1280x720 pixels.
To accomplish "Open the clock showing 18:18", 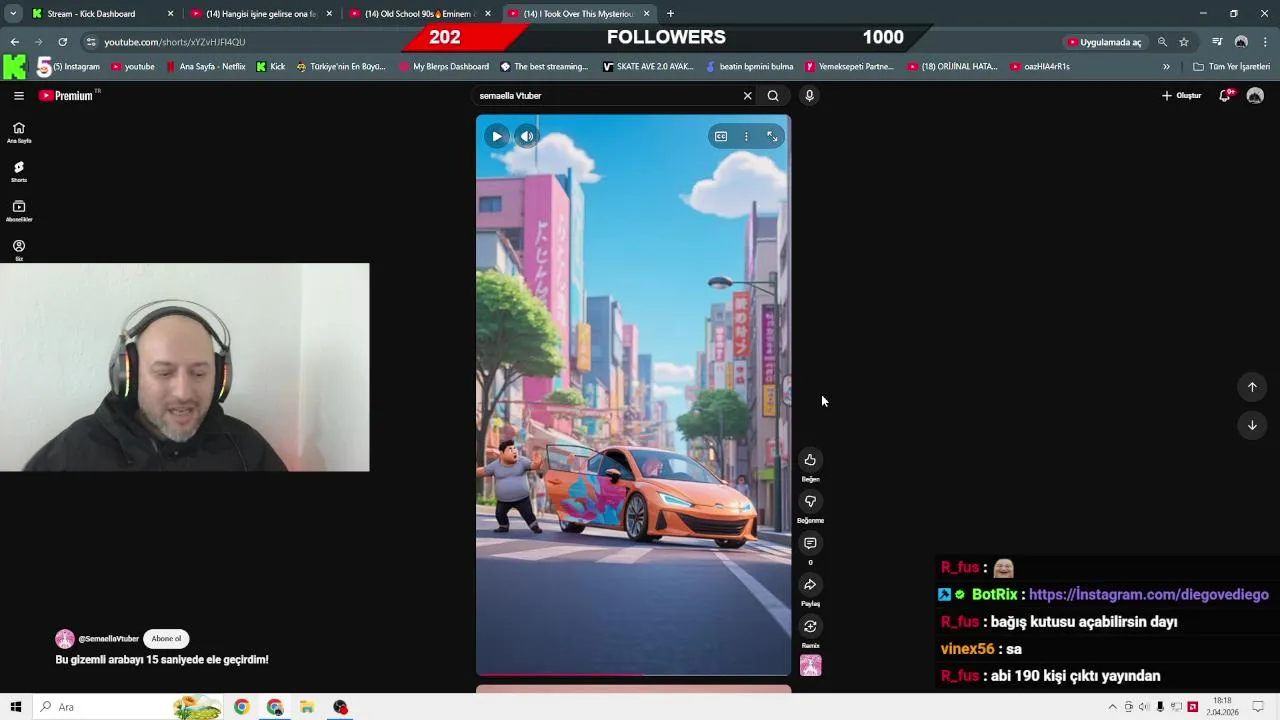I will [x=1222, y=707].
